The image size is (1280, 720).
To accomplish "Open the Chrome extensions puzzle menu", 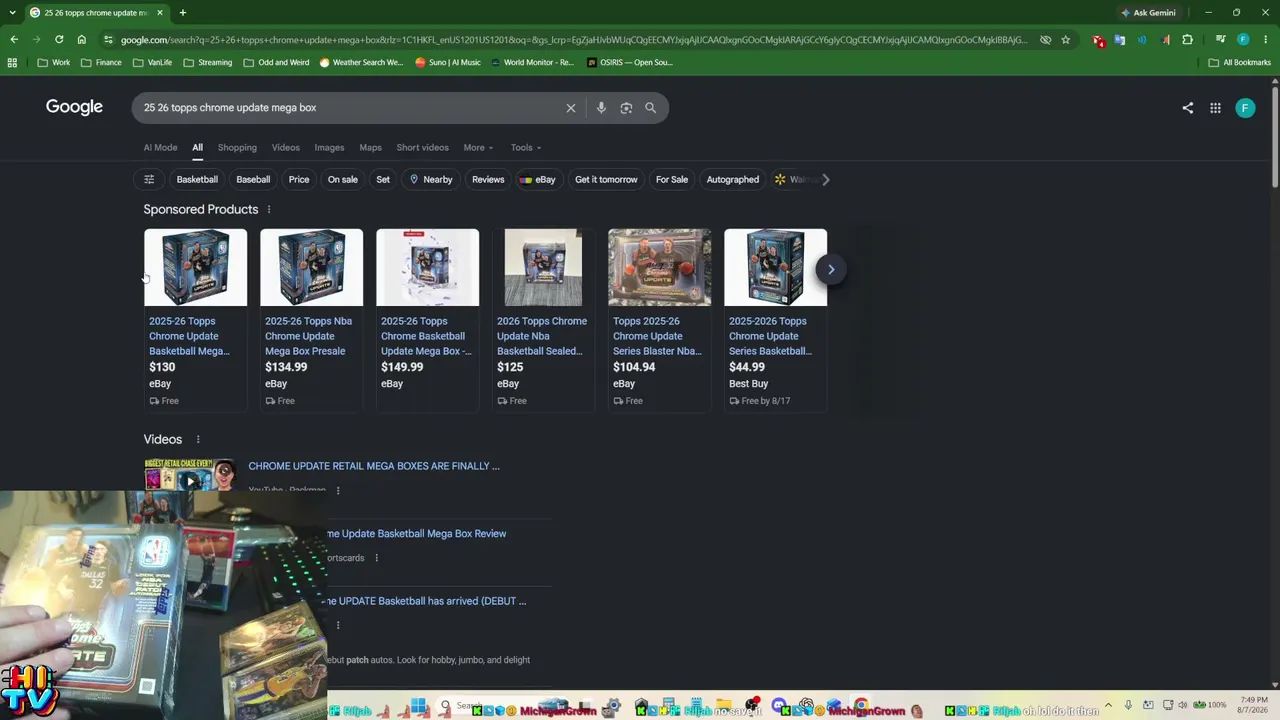I will (1187, 40).
